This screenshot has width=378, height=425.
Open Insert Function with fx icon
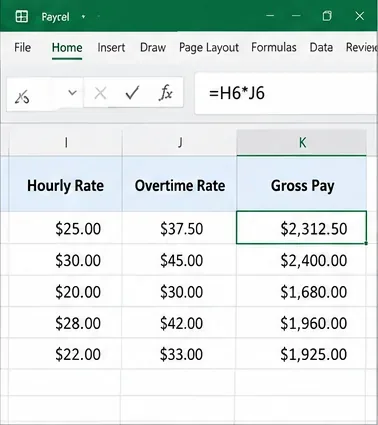(x=166, y=93)
